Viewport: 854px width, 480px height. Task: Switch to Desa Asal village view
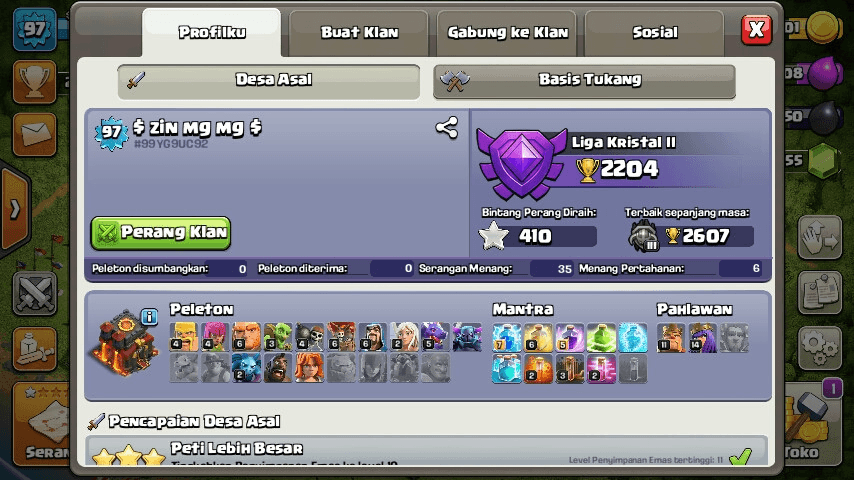[269, 81]
